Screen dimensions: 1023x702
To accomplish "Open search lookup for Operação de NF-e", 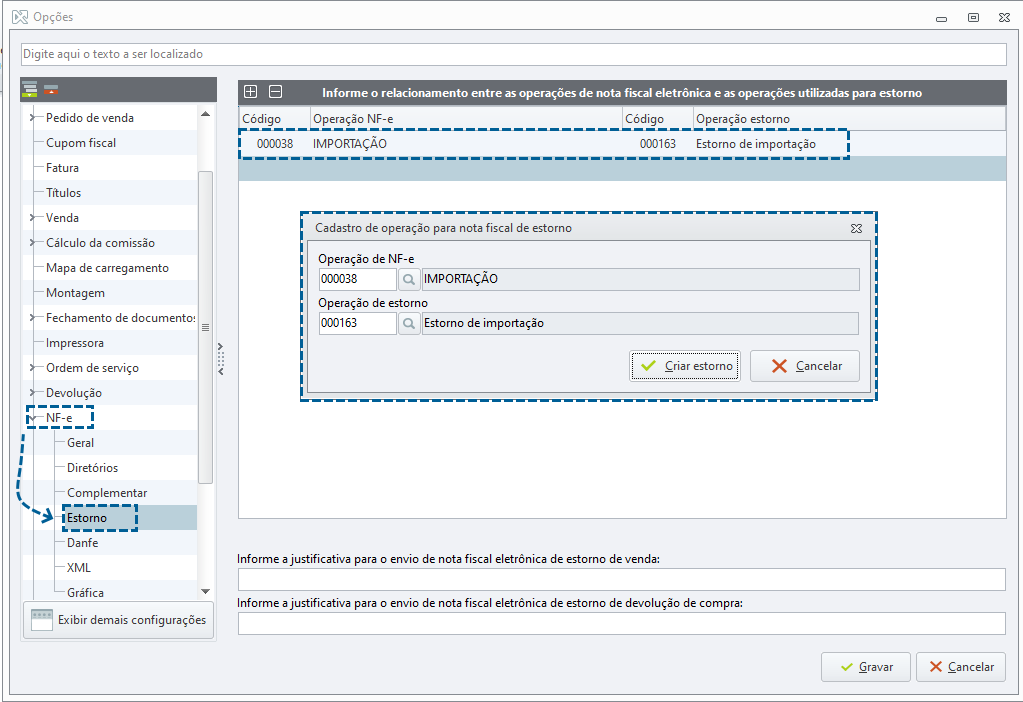I will point(408,279).
